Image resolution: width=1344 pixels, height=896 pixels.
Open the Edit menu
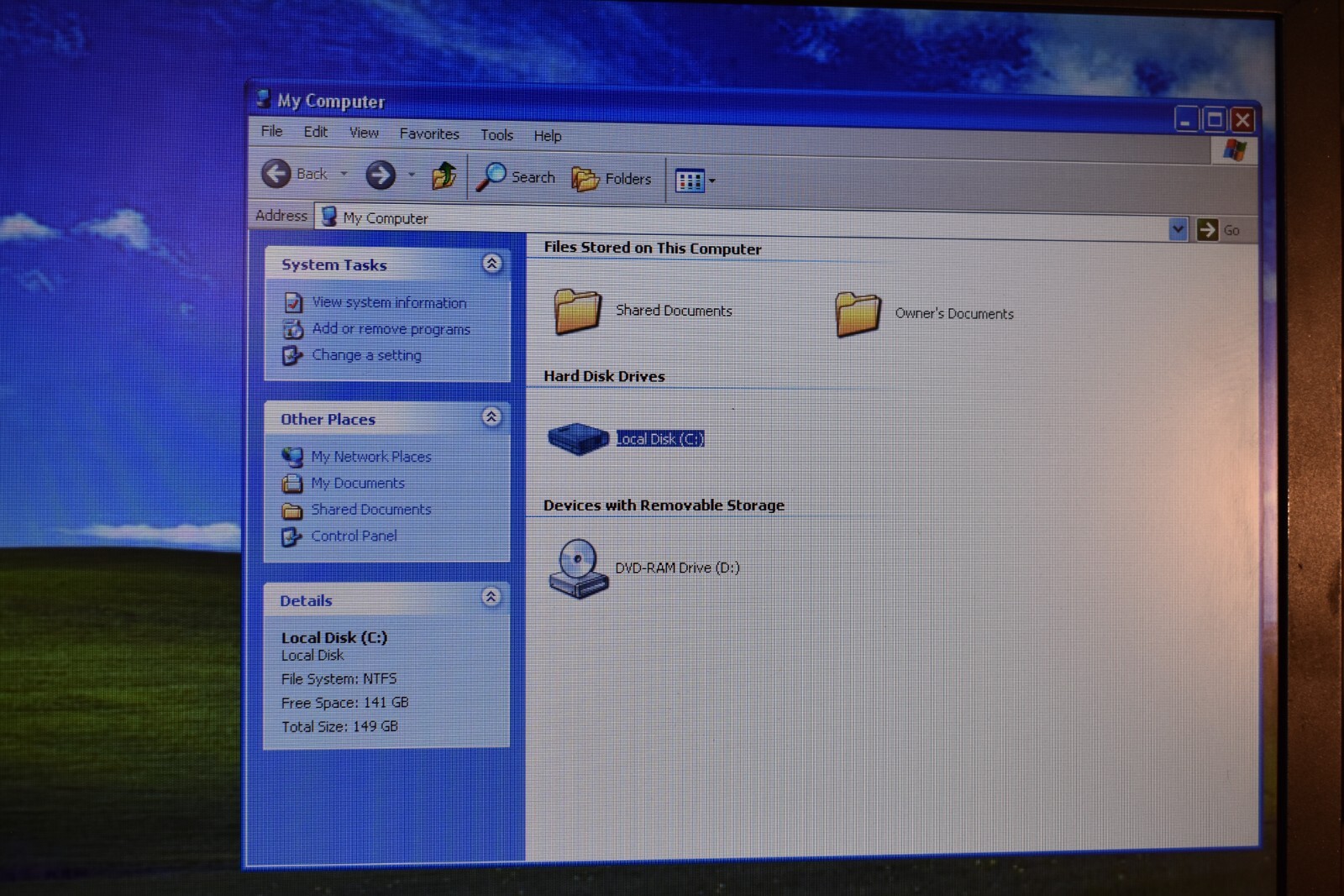coord(316,132)
